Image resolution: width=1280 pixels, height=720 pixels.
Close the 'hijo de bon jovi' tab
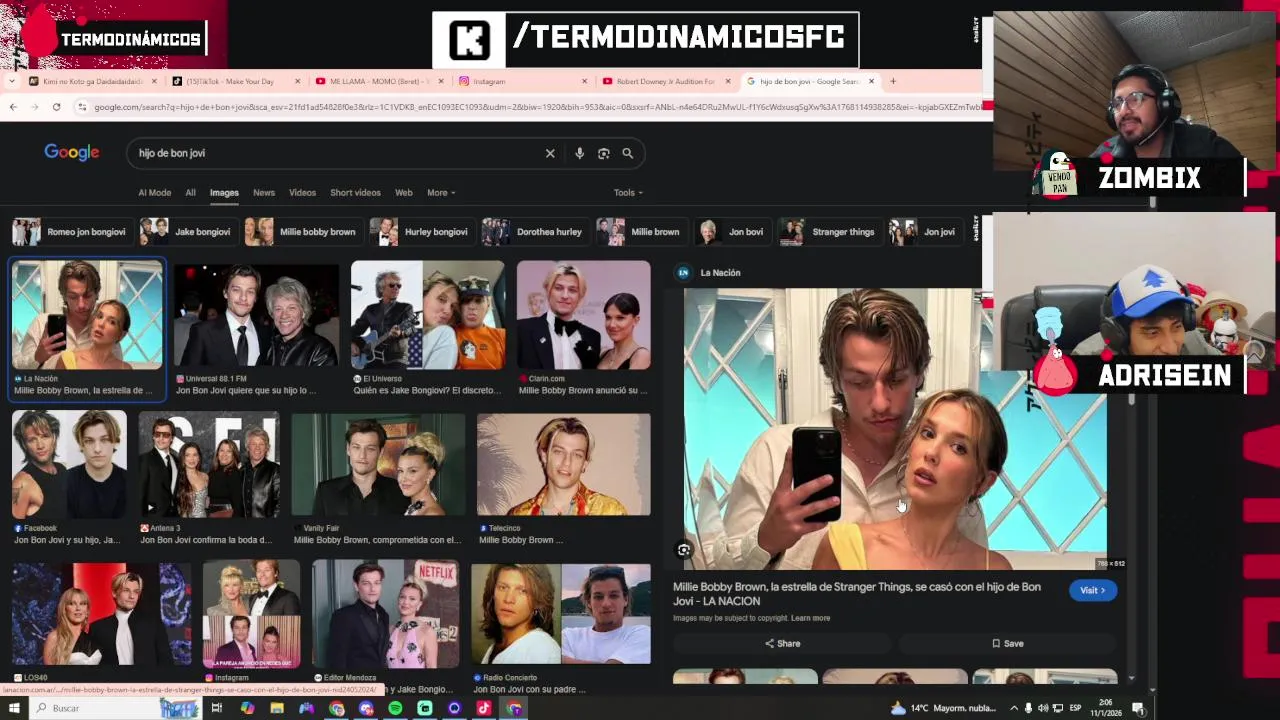(871, 81)
